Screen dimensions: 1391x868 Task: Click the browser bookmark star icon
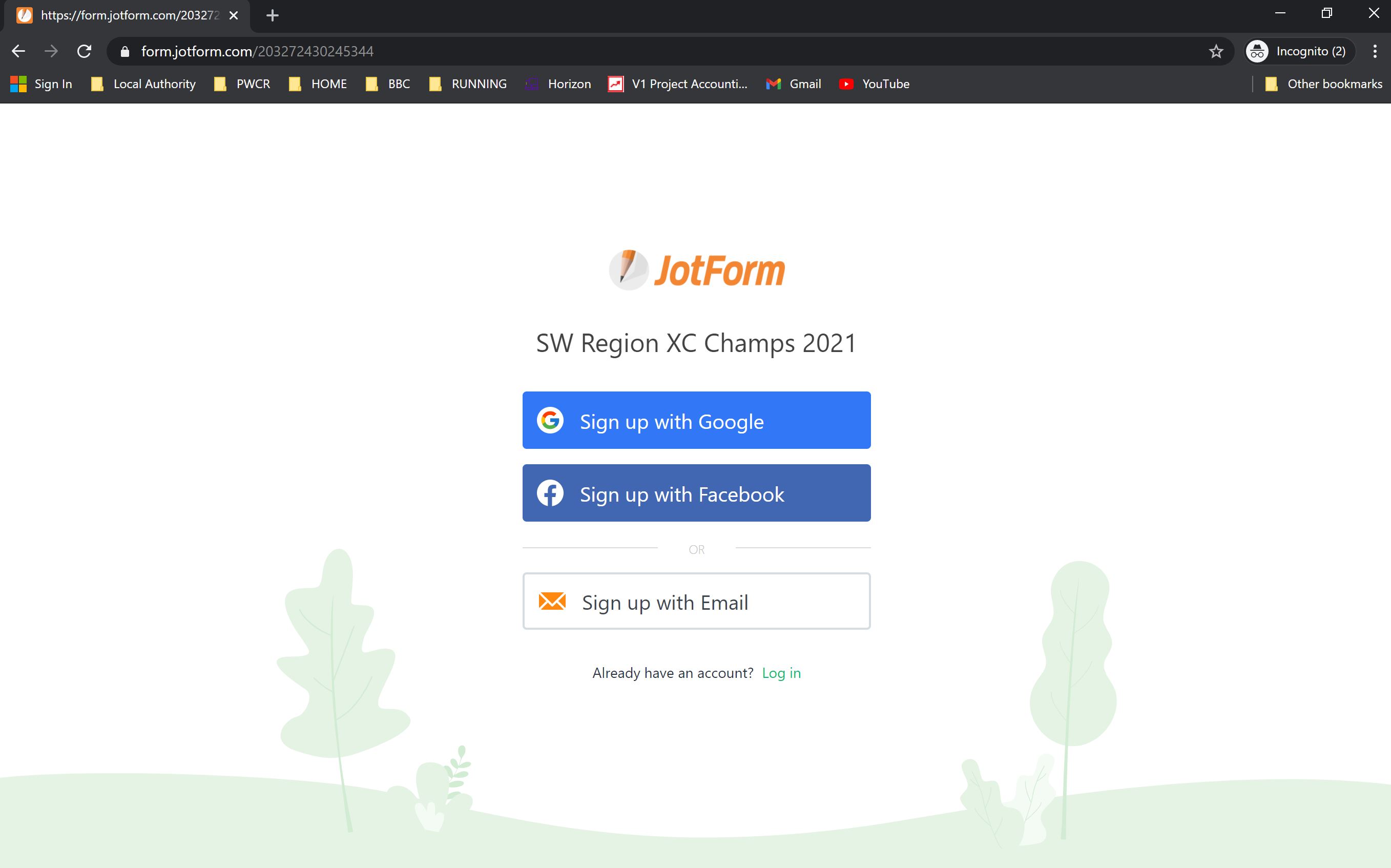point(1215,51)
